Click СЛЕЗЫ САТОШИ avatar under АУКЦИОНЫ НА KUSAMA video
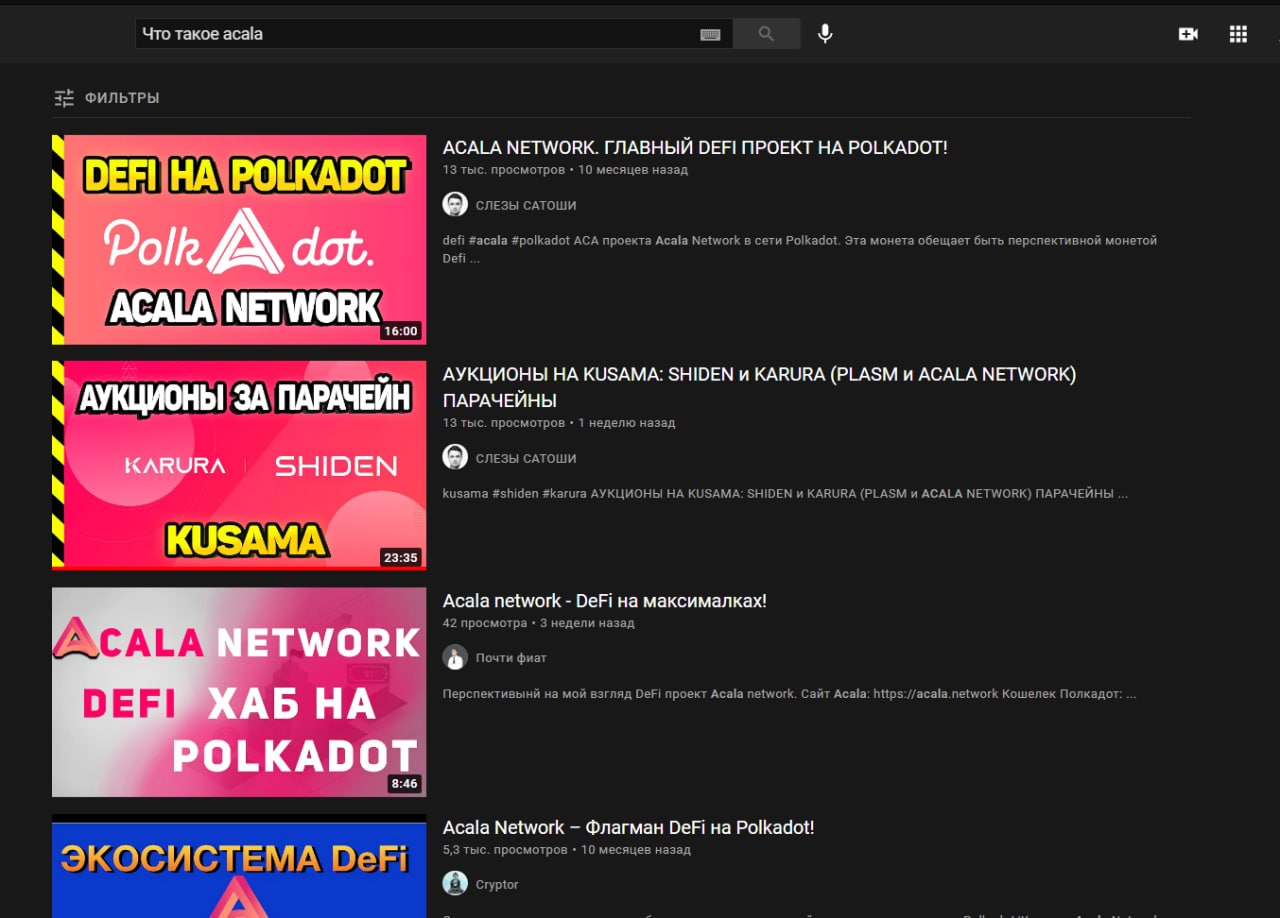Viewport: 1280px width, 918px height. [x=455, y=458]
